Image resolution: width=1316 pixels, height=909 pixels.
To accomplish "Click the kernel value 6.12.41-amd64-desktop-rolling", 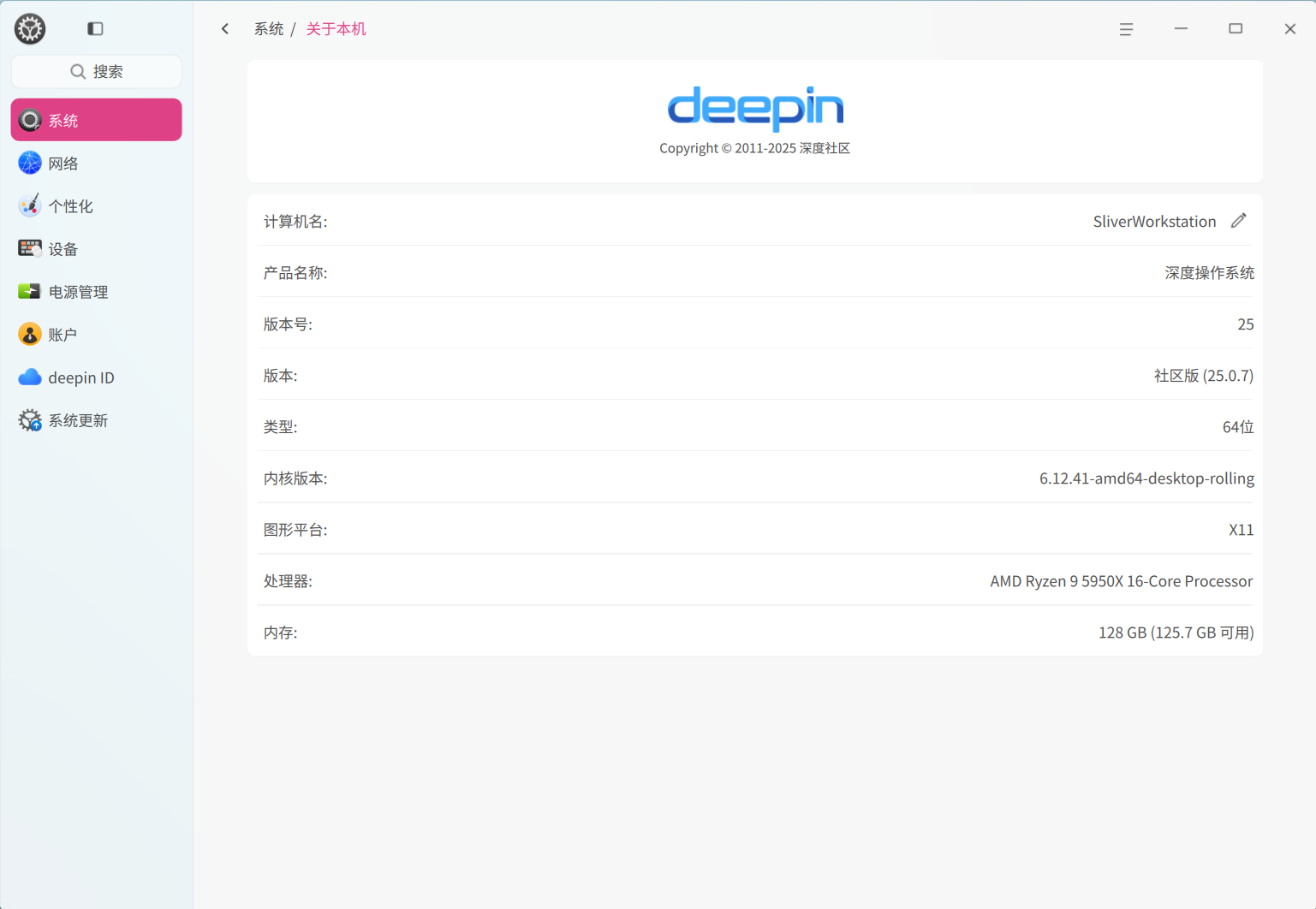I will [x=1146, y=478].
